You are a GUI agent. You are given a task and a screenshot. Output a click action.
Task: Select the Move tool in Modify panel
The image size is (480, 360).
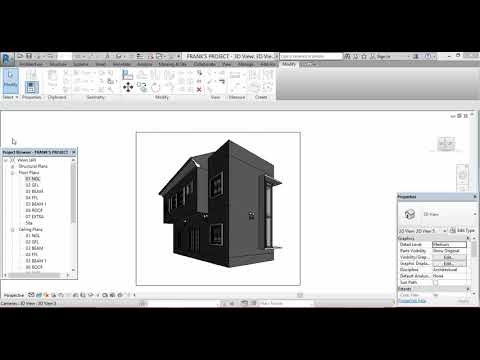pyautogui.click(x=128, y=87)
